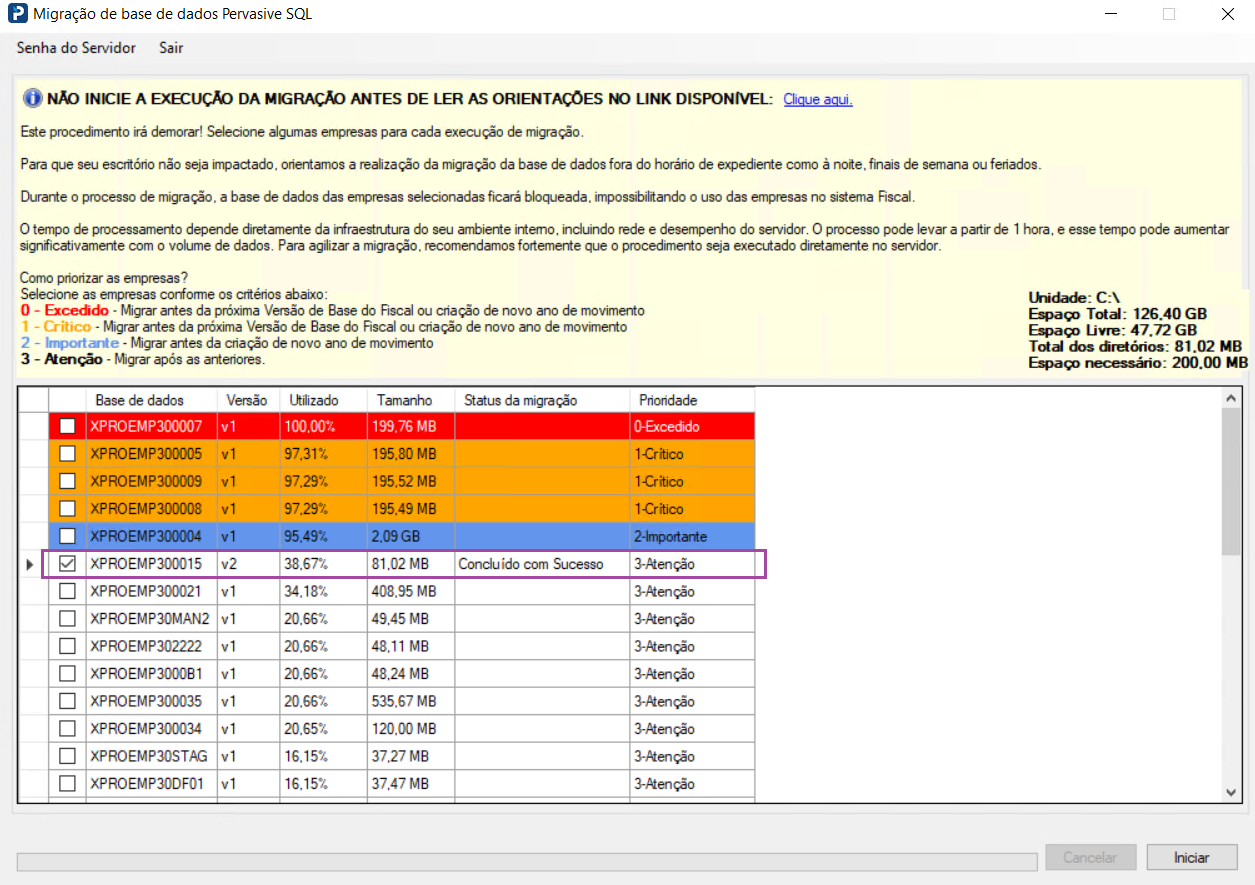Viewport: 1255px width, 885px height.
Task: Sort by the 'Utilizado' column header
Action: [323, 400]
